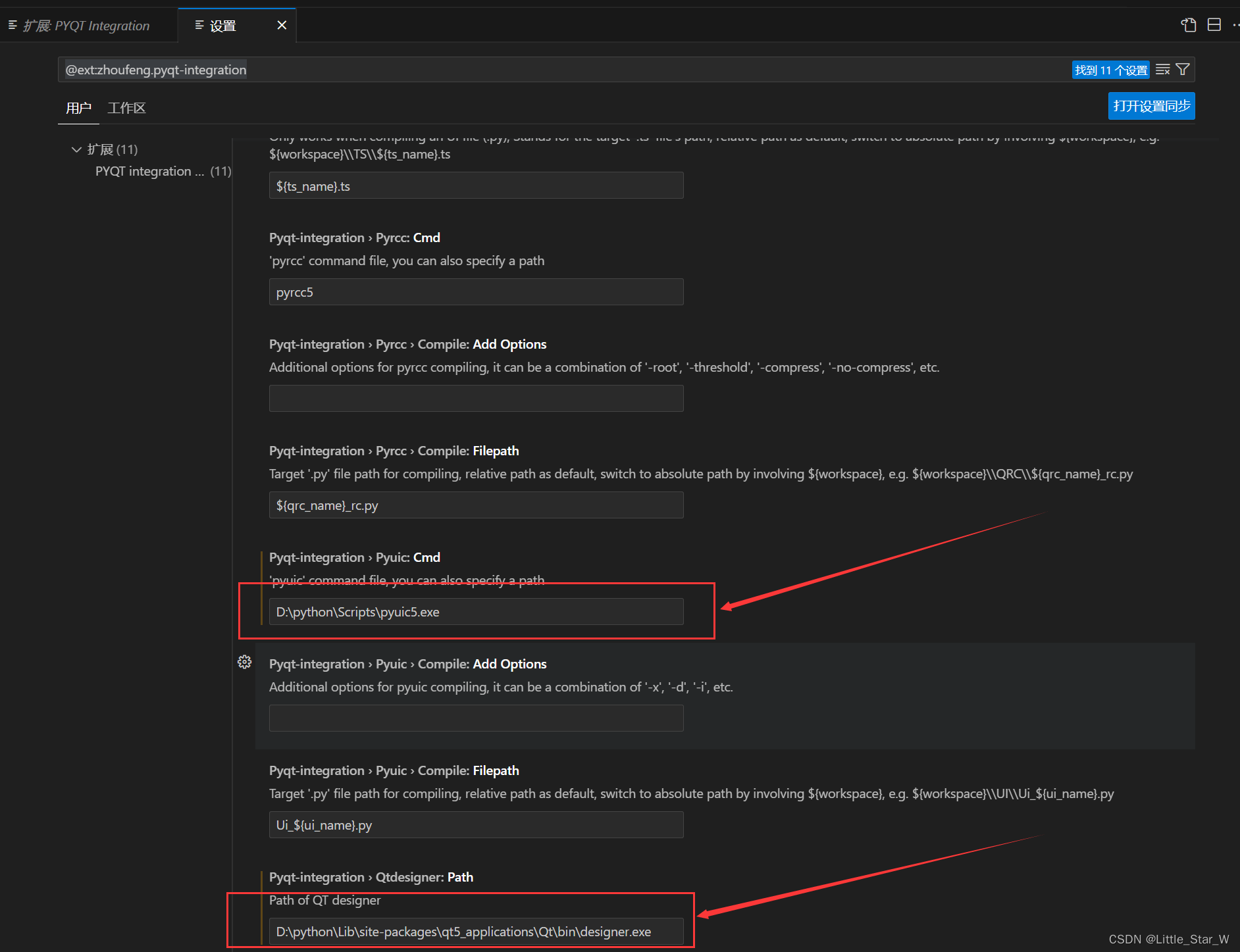Click pyrcc compiling additional options description
Screen dimensions: 1240x952
pos(604,367)
